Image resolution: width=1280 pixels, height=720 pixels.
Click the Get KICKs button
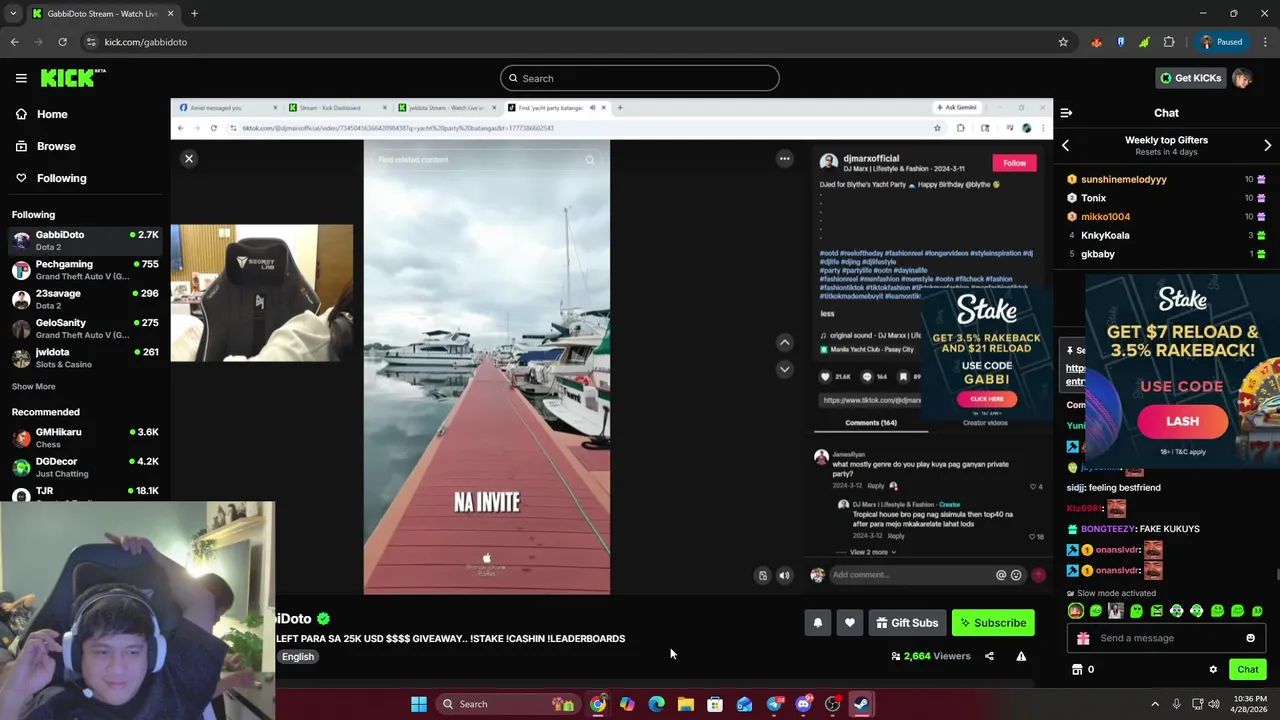click(x=1189, y=78)
